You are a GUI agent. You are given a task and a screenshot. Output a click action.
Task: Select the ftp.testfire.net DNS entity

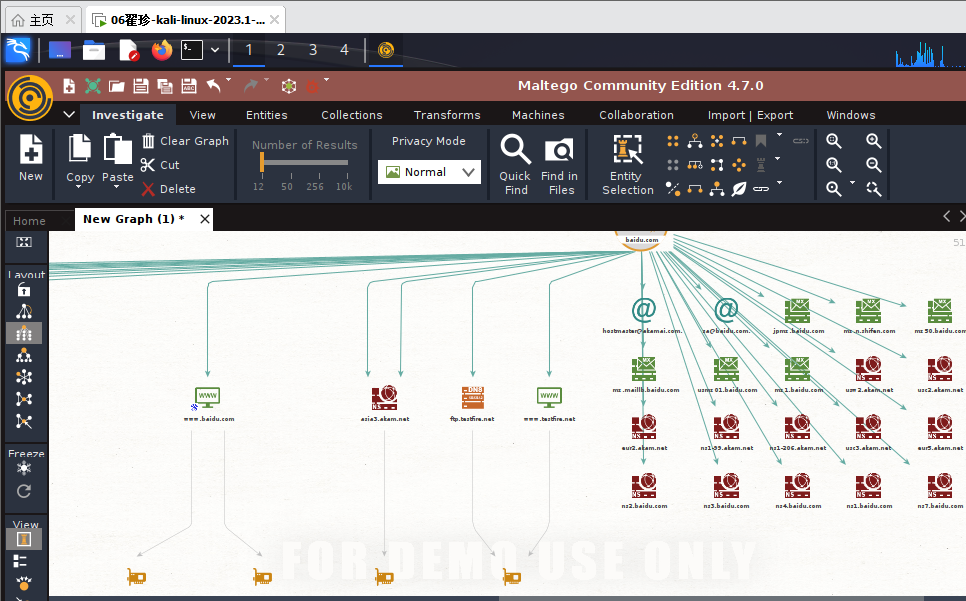pos(473,404)
